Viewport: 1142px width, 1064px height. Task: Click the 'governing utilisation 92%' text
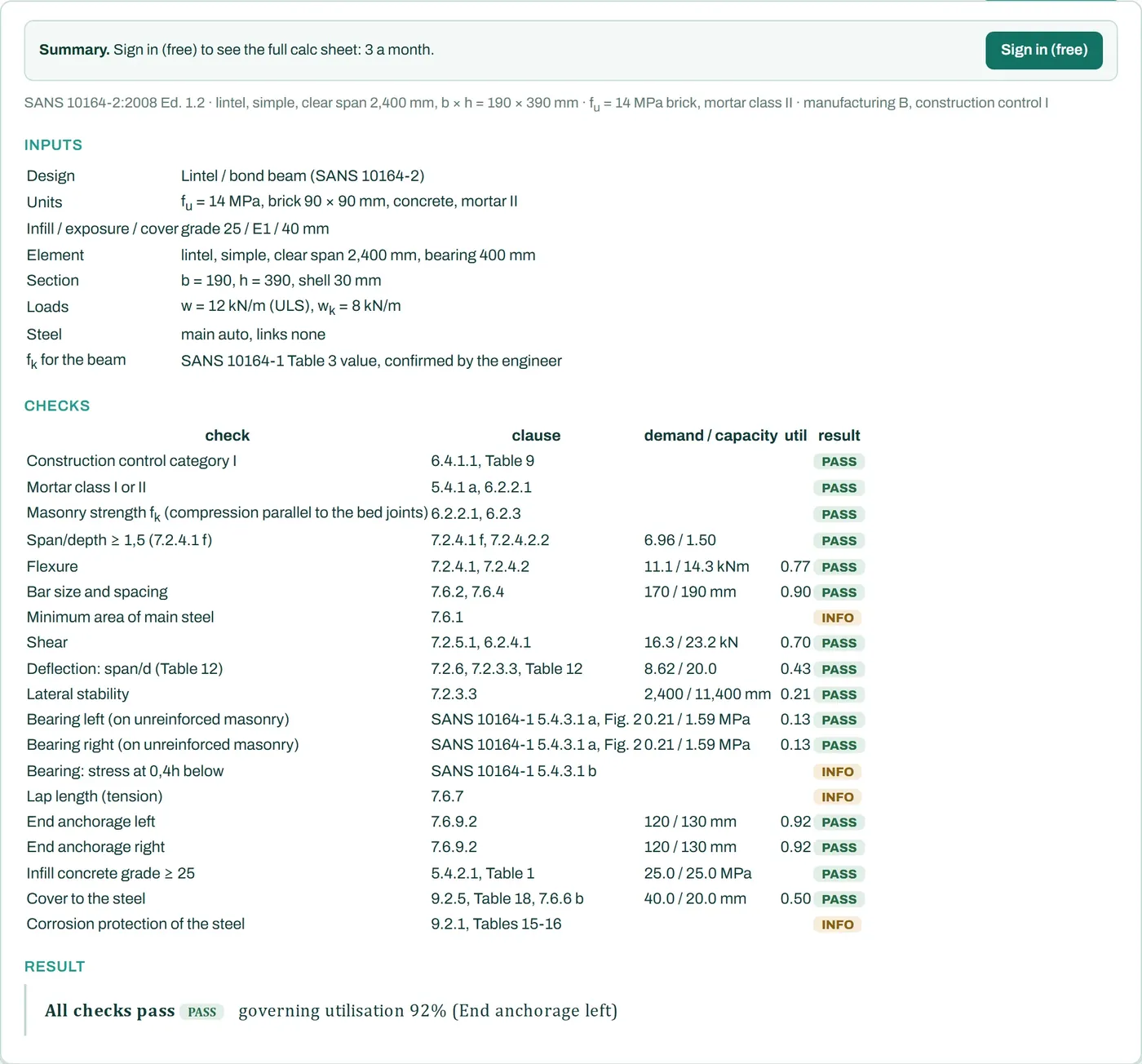click(x=343, y=1011)
